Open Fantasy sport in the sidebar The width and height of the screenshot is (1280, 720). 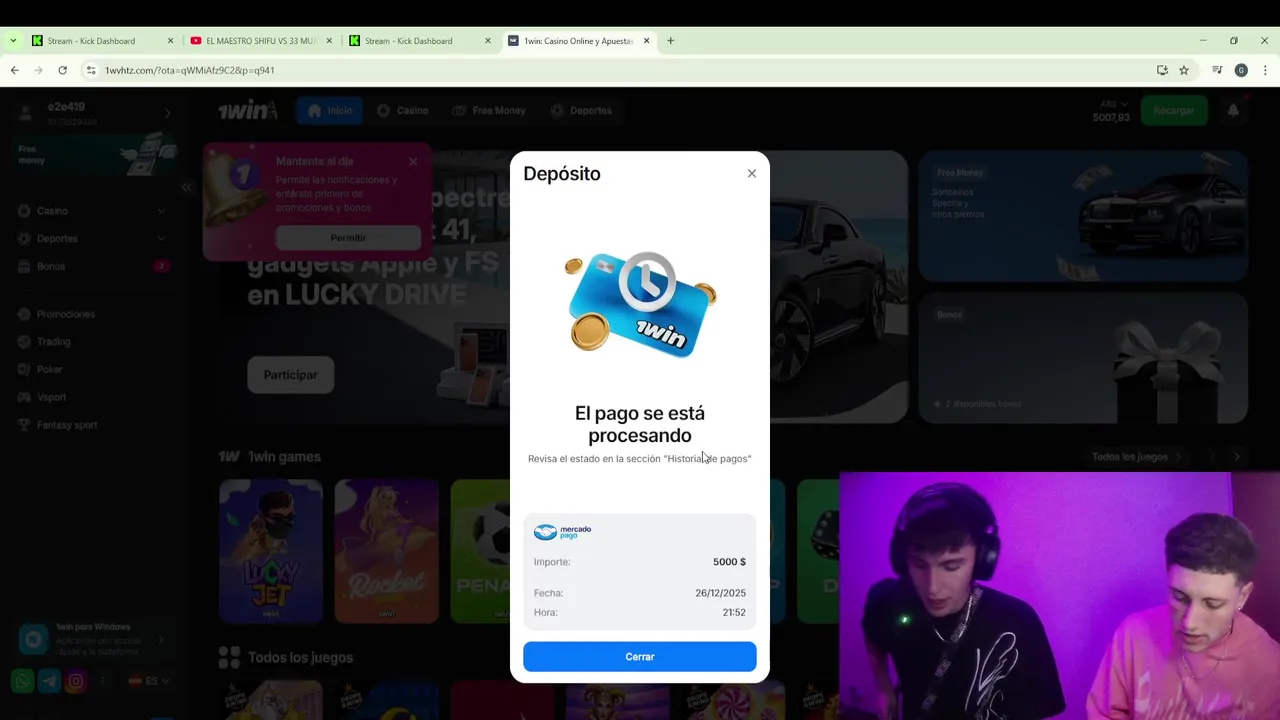pyautogui.click(x=92, y=425)
